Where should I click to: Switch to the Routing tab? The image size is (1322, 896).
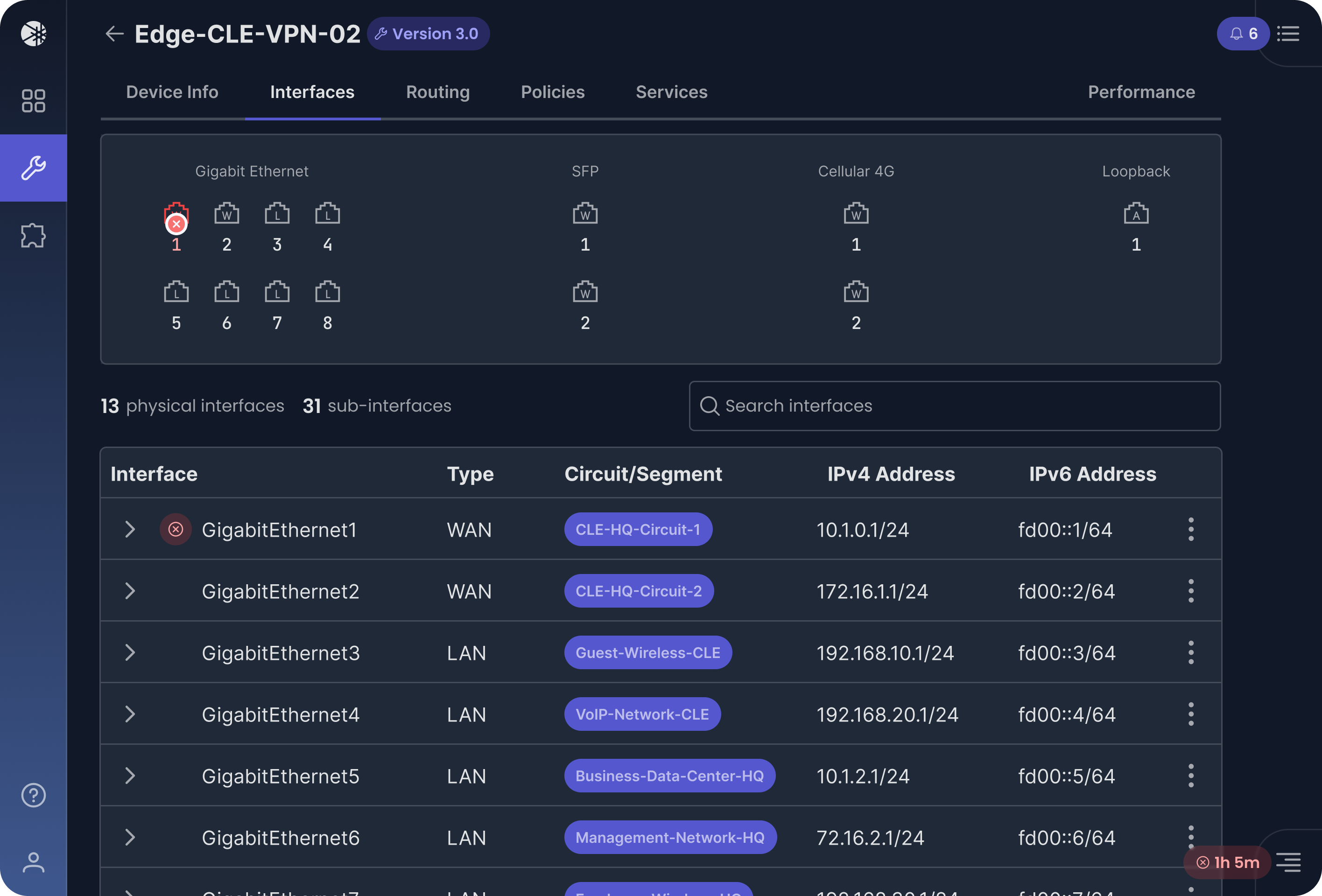point(438,92)
